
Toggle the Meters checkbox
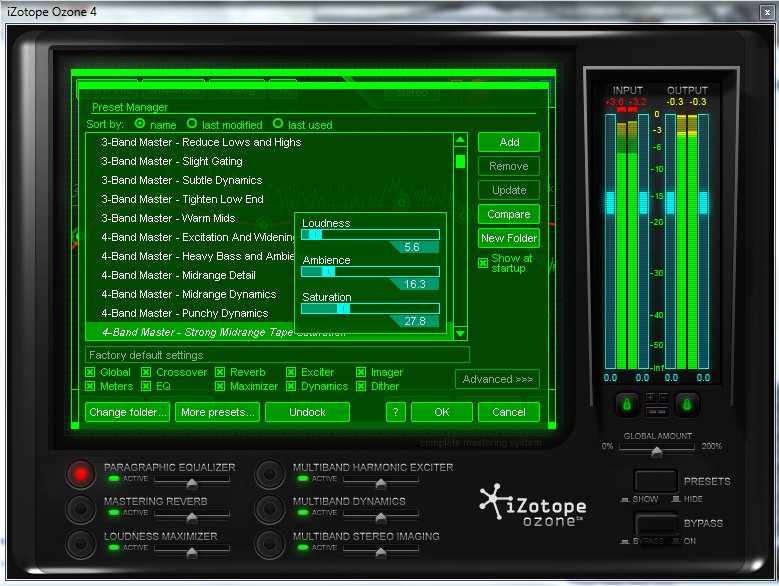click(90, 386)
